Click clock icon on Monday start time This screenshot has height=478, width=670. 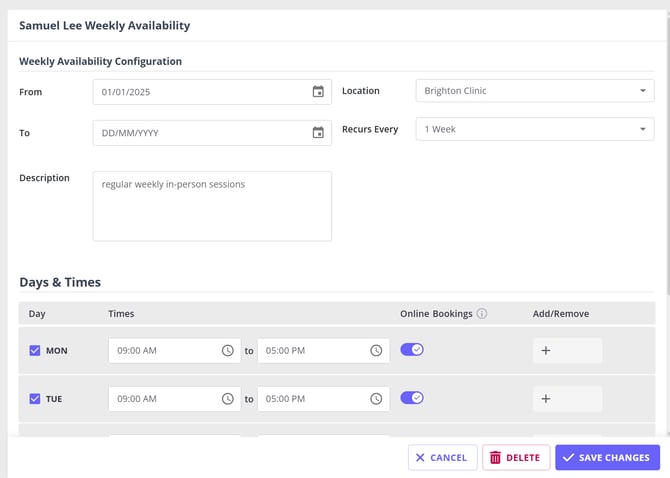[227, 351]
